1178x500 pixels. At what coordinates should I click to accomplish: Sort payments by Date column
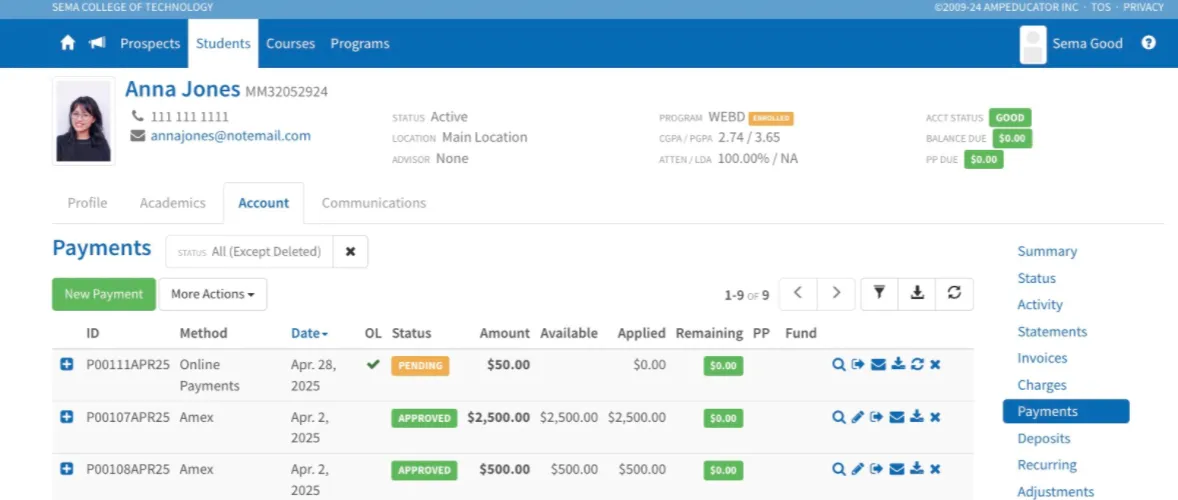[309, 333]
